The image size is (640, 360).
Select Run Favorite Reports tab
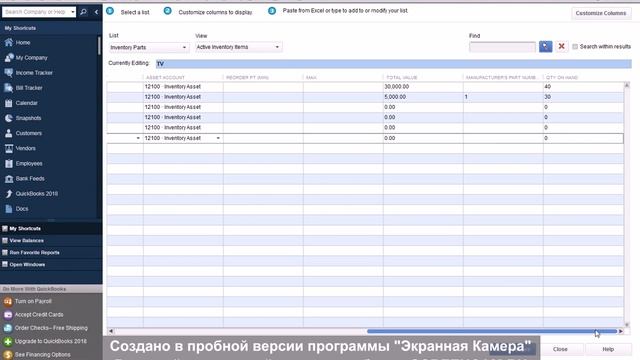(34, 253)
